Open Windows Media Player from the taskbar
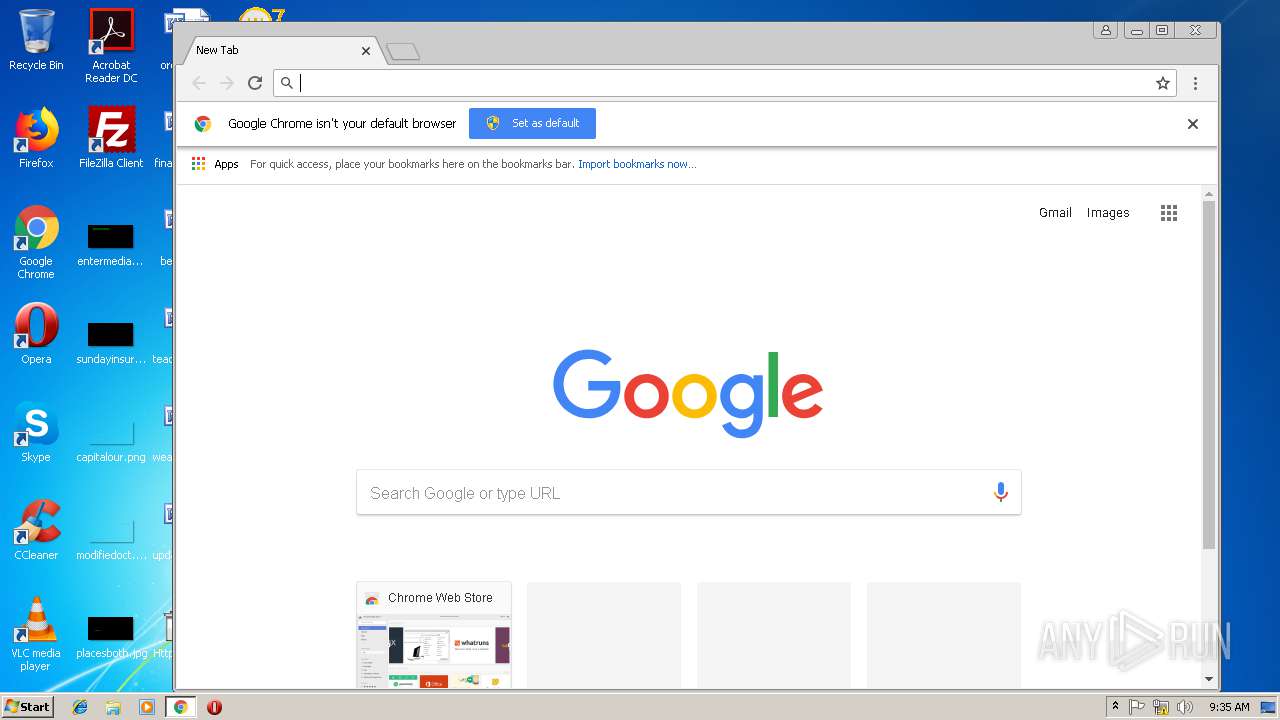The width and height of the screenshot is (1280, 720). 147,707
